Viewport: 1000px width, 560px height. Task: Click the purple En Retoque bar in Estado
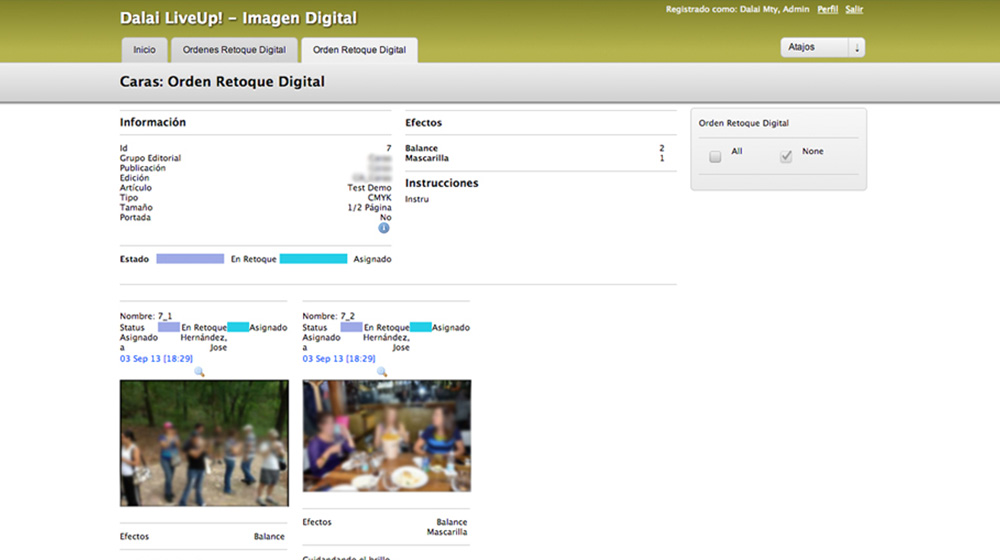coord(190,259)
